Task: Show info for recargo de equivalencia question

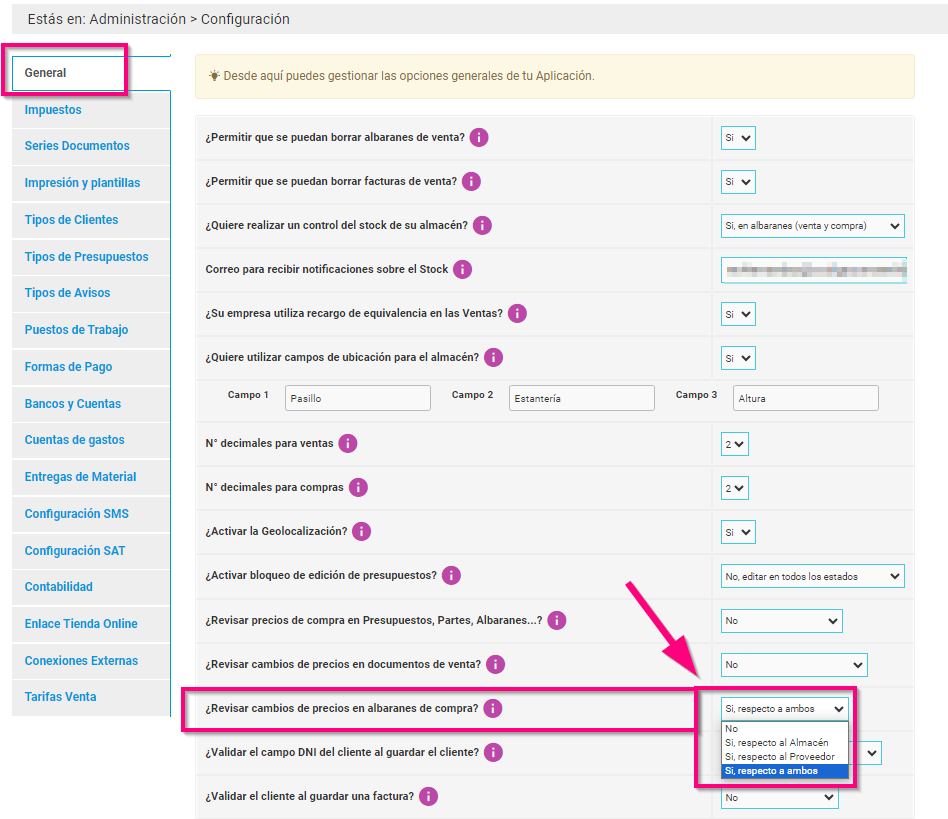Action: tap(517, 314)
